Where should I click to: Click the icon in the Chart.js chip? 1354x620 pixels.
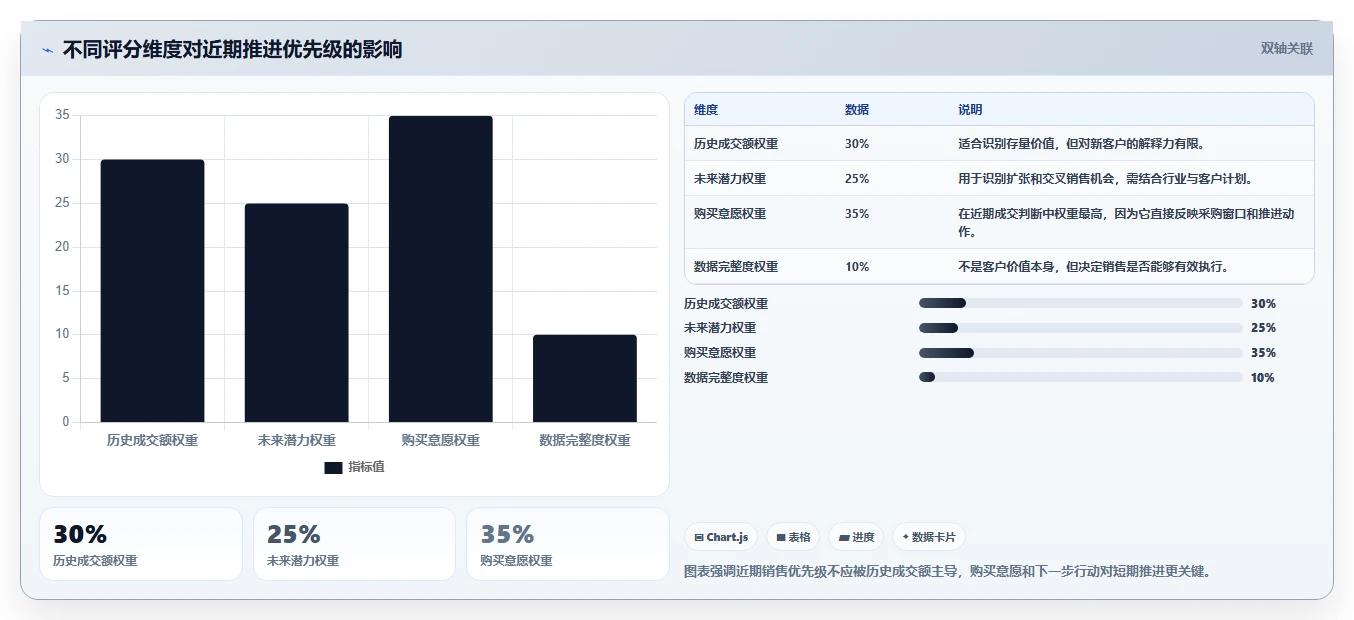[698, 537]
